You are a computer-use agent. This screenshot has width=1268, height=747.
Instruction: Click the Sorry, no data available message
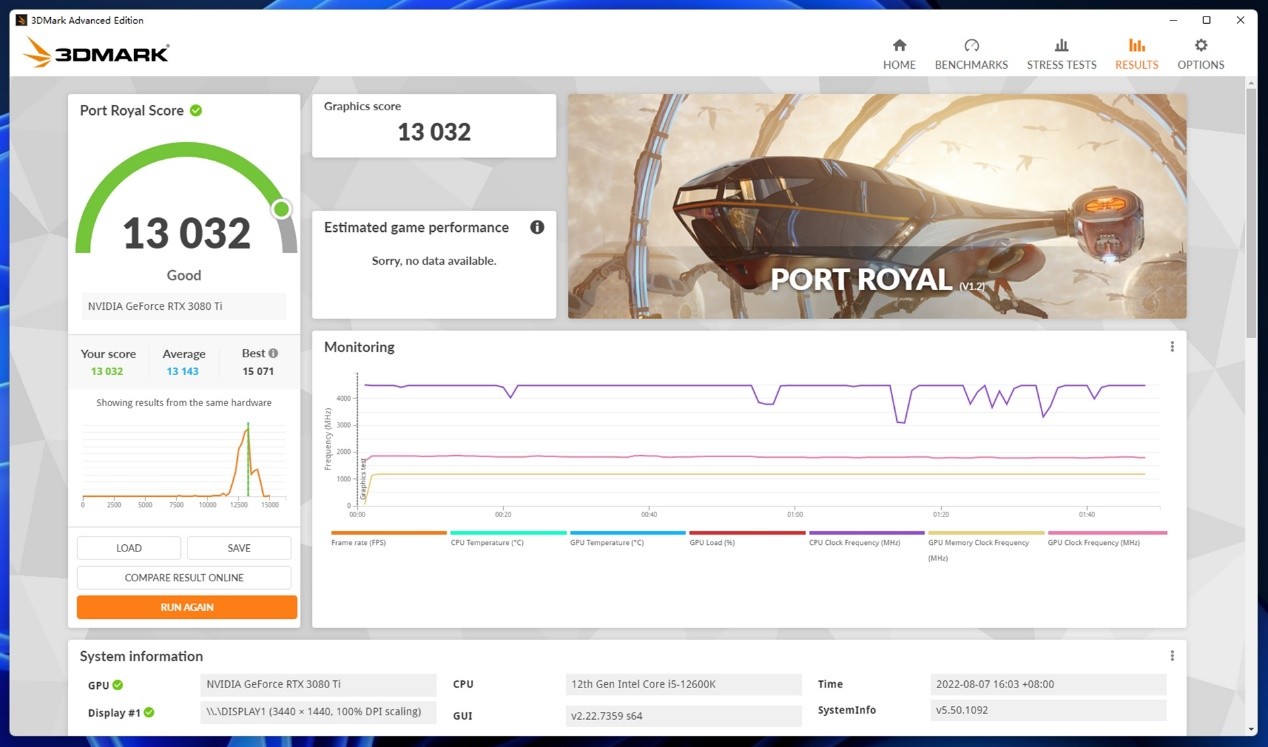click(434, 260)
